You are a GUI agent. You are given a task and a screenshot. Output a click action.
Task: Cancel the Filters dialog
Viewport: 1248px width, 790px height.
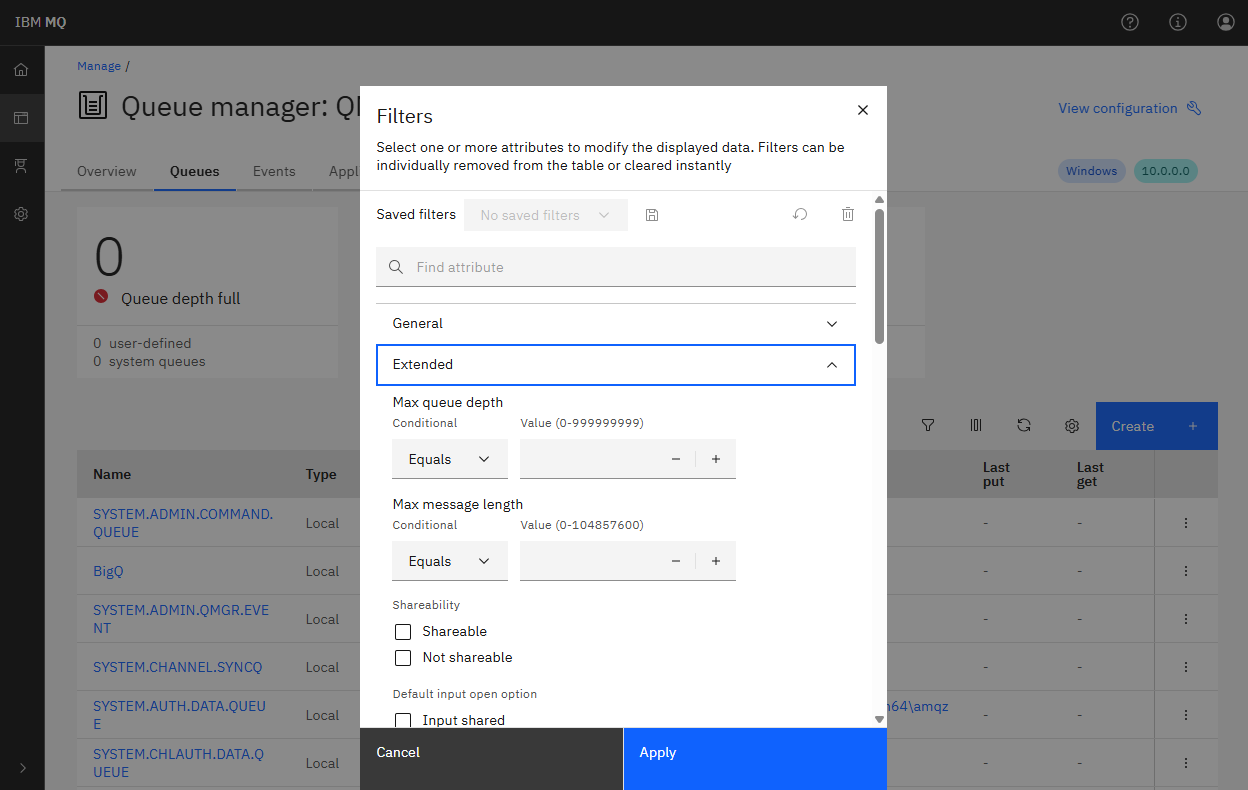(491, 759)
